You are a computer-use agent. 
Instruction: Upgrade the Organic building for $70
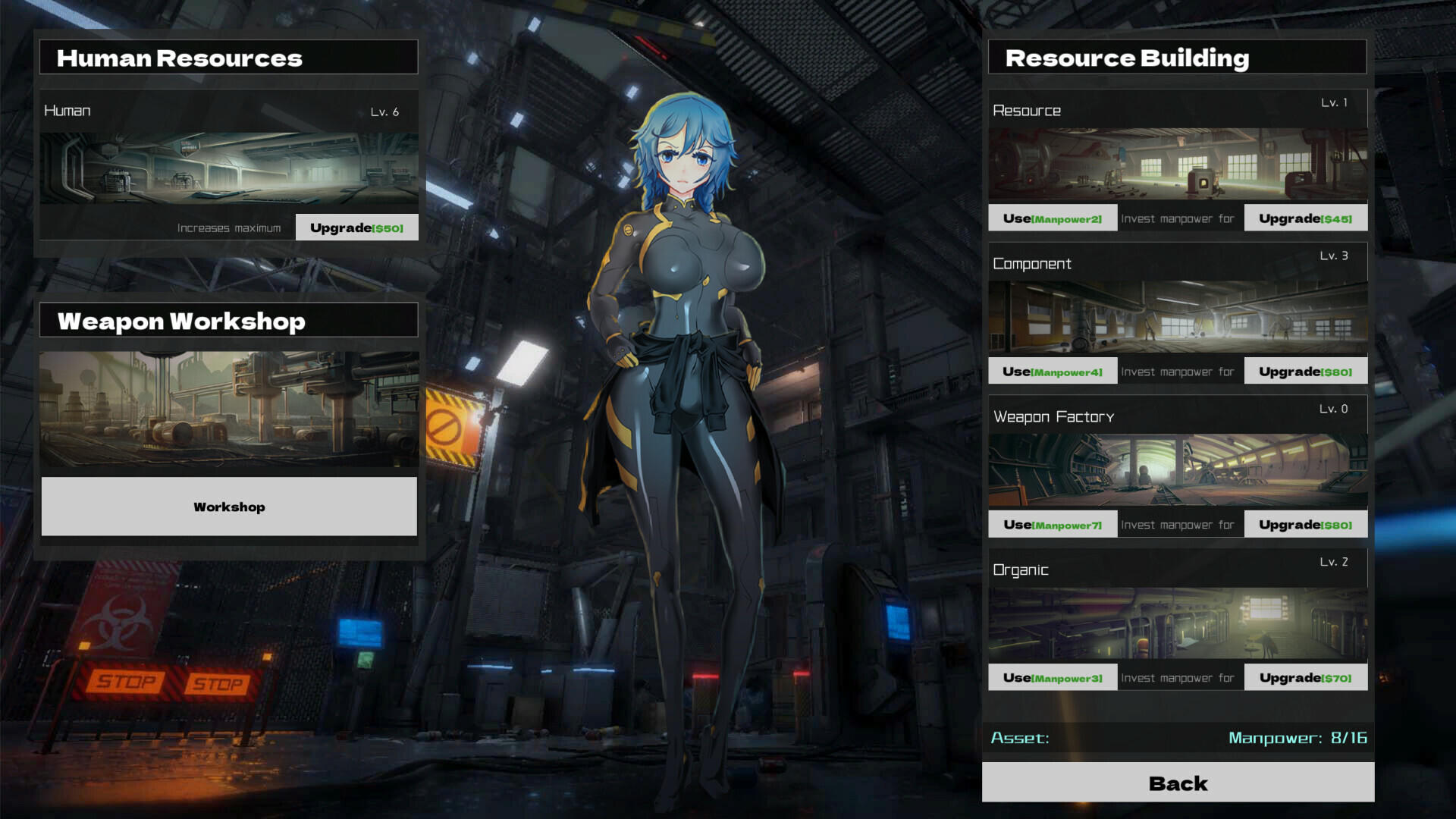1305,676
